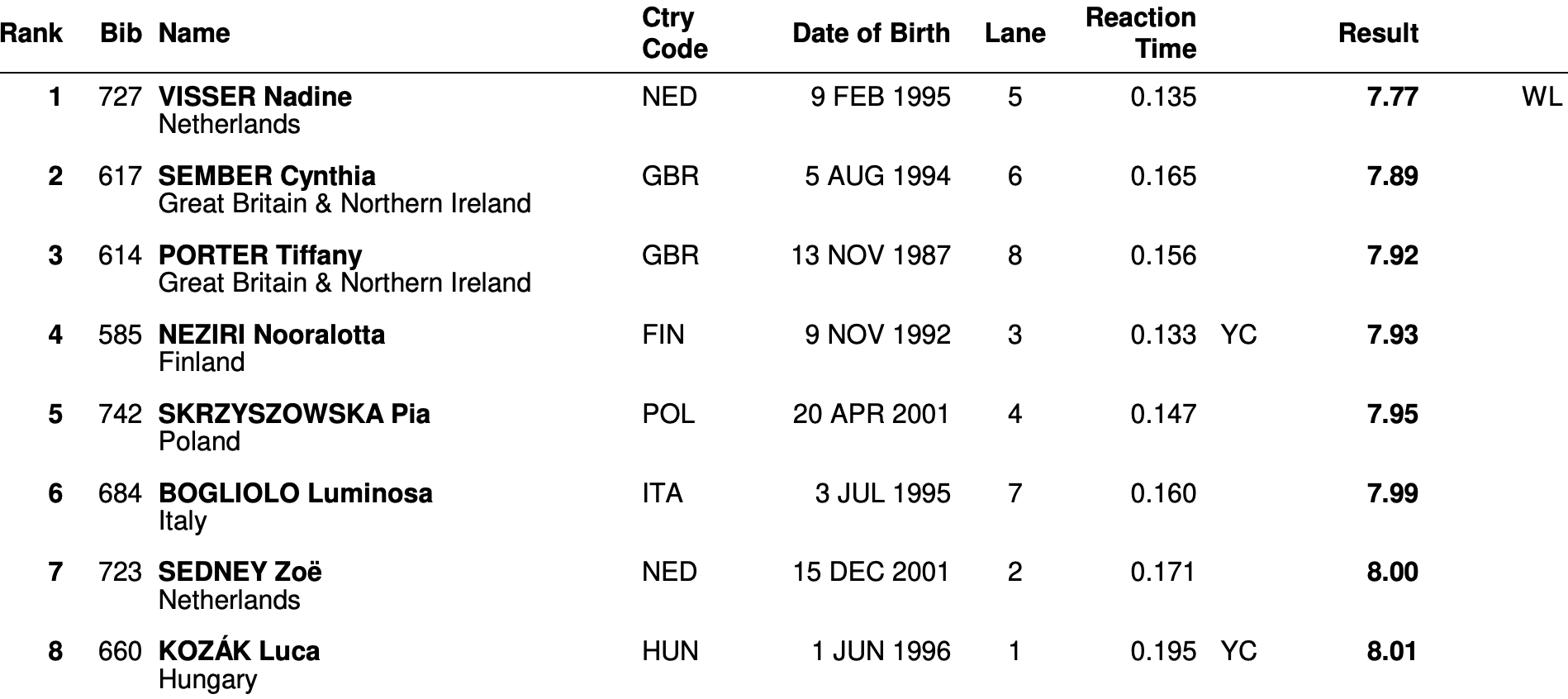Image resolution: width=1568 pixels, height=699 pixels.
Task: Select bib number 742
Action: pos(120,414)
